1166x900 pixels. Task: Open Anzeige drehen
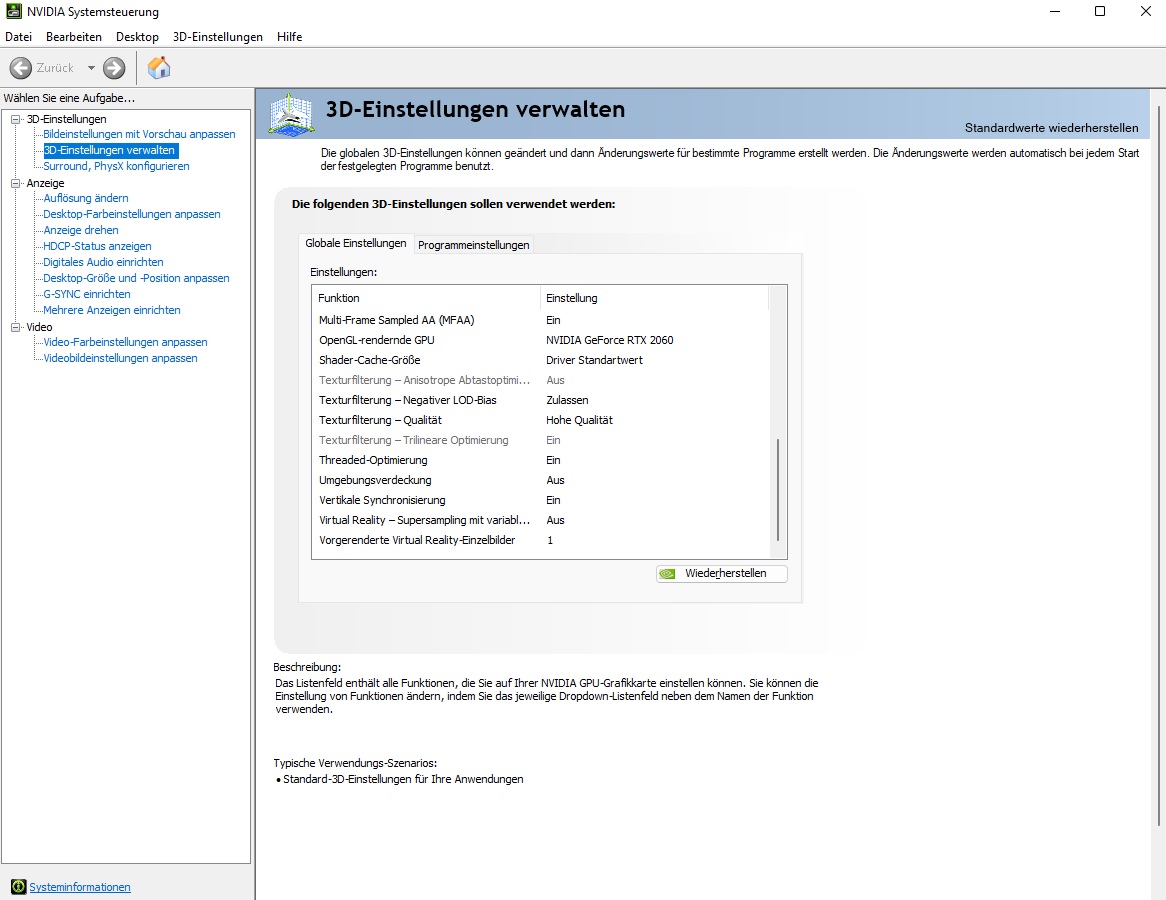[x=80, y=230]
